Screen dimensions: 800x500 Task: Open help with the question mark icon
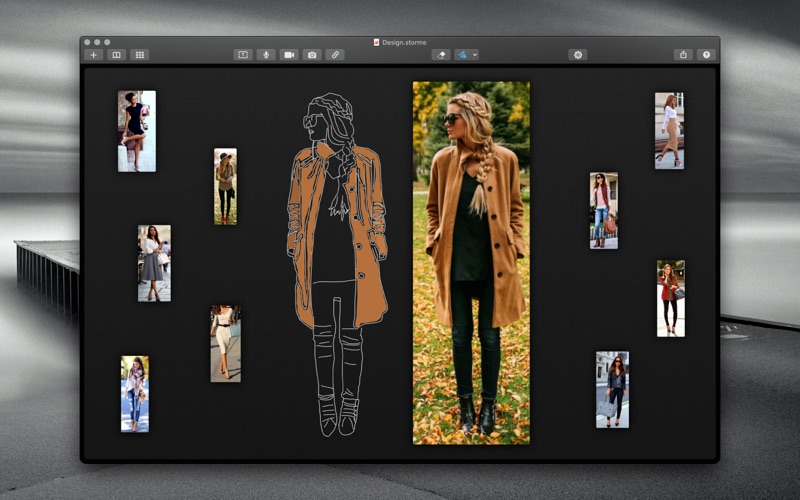pos(707,55)
